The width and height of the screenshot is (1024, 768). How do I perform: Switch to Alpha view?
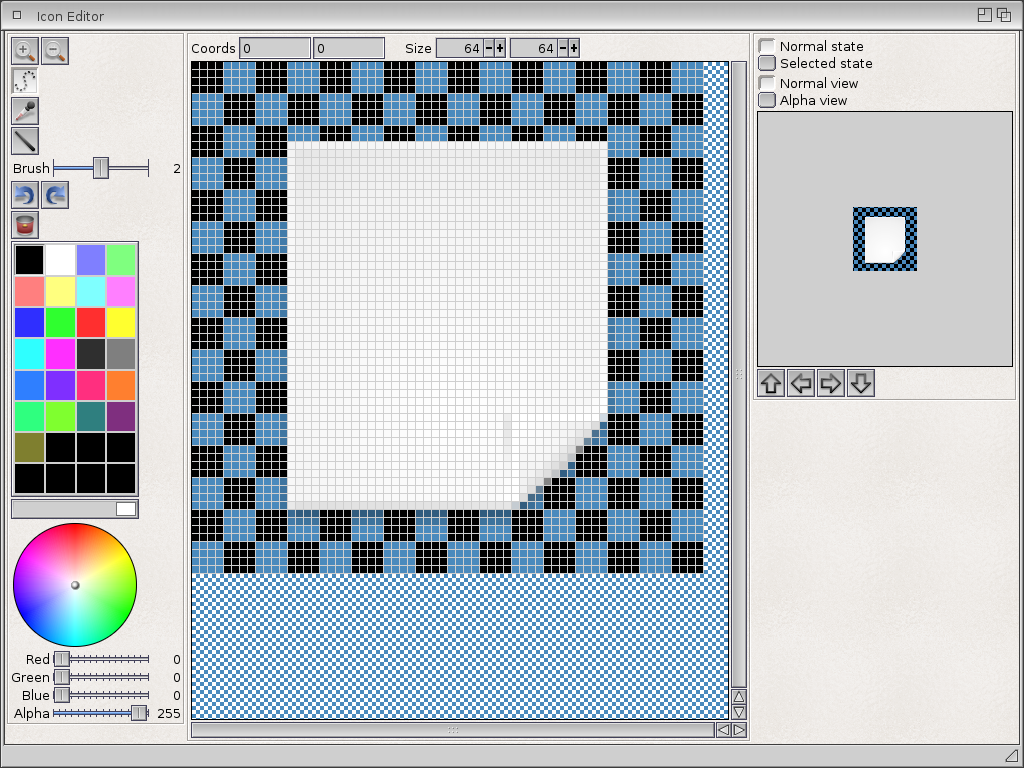pos(767,100)
